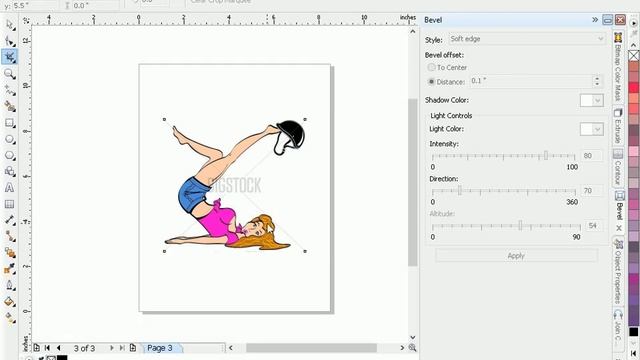Open the Join Curves docker tab
The image size is (640, 360).
618,327
